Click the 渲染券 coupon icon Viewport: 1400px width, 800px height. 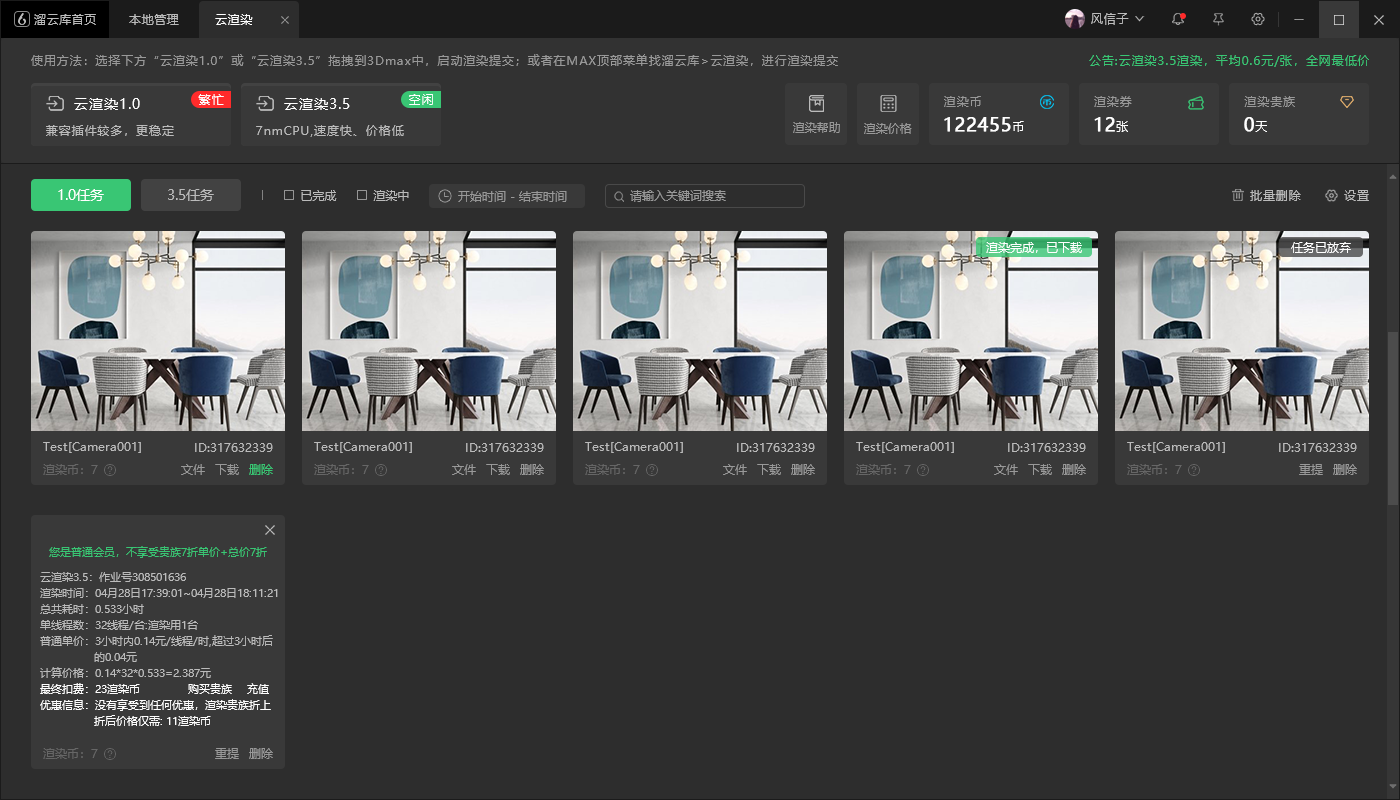1196,102
